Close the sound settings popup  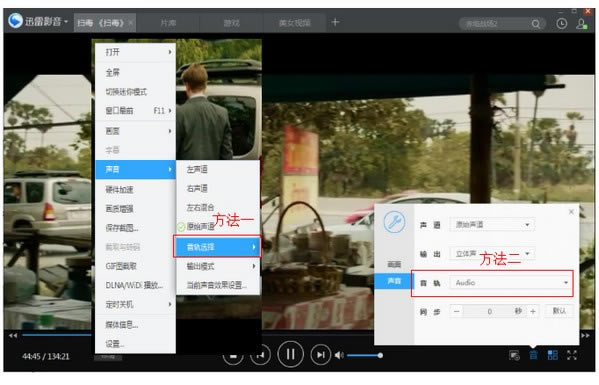click(x=571, y=212)
